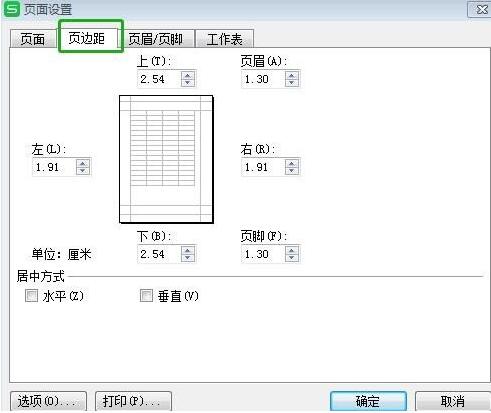Increase the top margin spinner up arrow
Screen dimensions: 491x413
pos(188,75)
